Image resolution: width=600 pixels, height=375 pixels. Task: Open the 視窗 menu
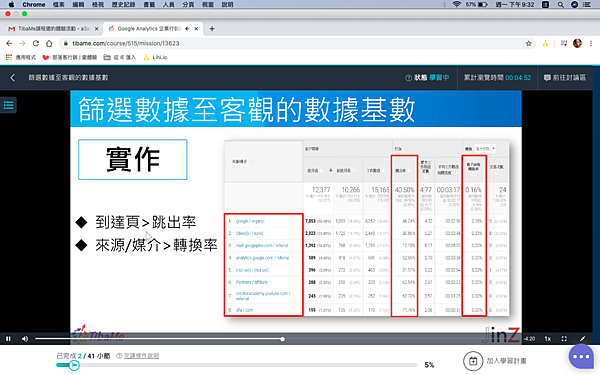(x=207, y=5)
